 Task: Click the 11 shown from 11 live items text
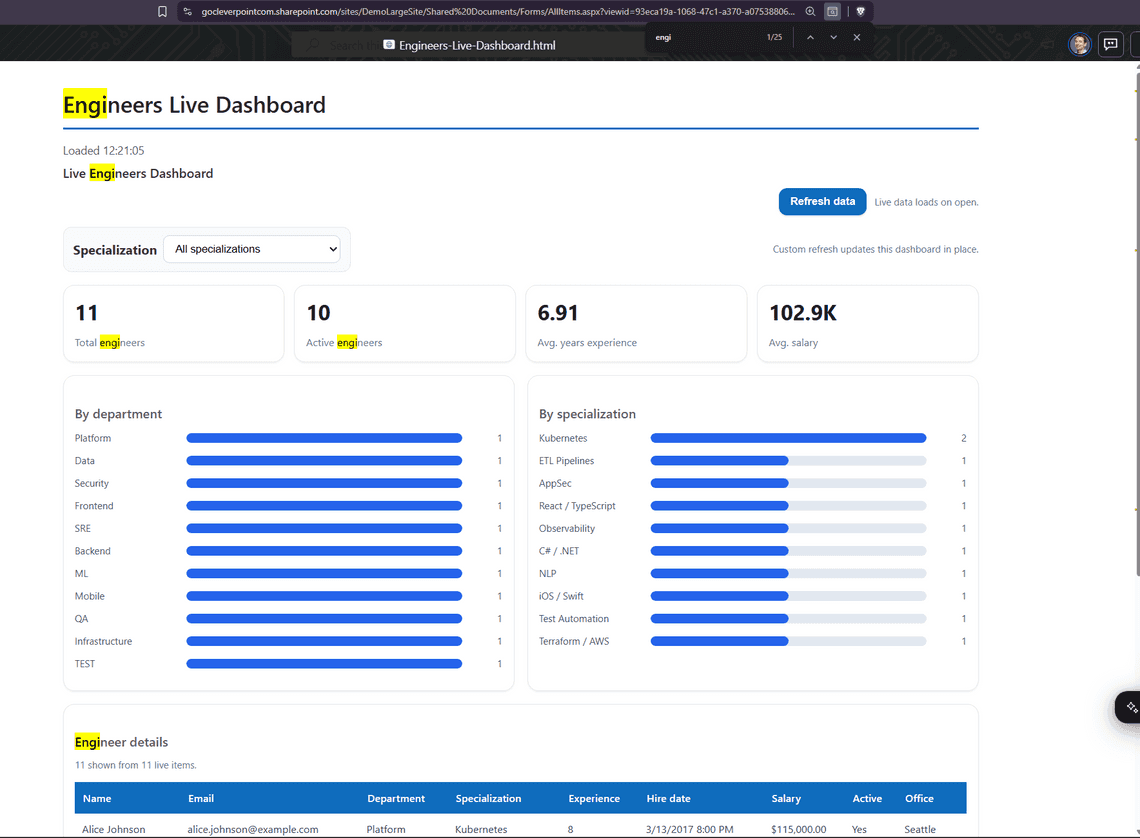pyautogui.click(x=135, y=765)
